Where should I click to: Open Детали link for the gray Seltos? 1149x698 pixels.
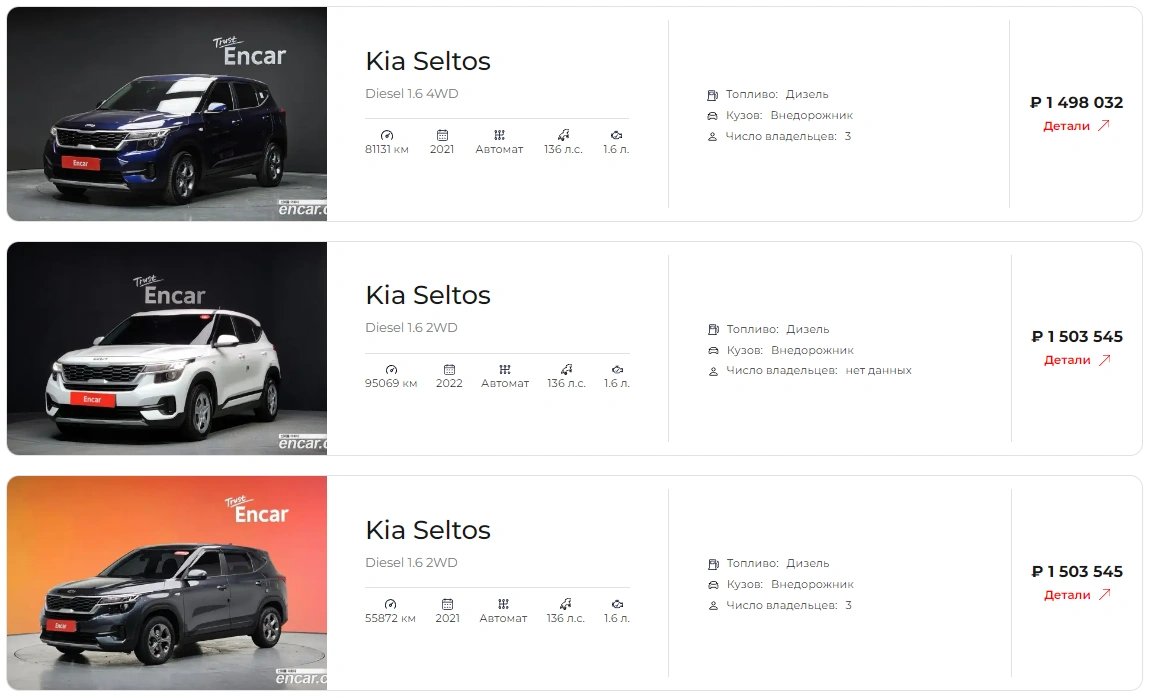pyautogui.click(x=1077, y=595)
